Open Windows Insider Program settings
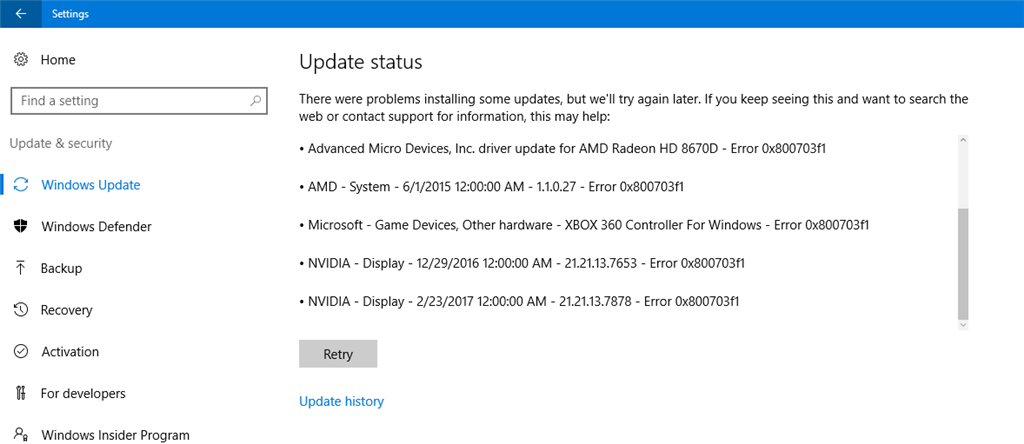 [x=116, y=435]
